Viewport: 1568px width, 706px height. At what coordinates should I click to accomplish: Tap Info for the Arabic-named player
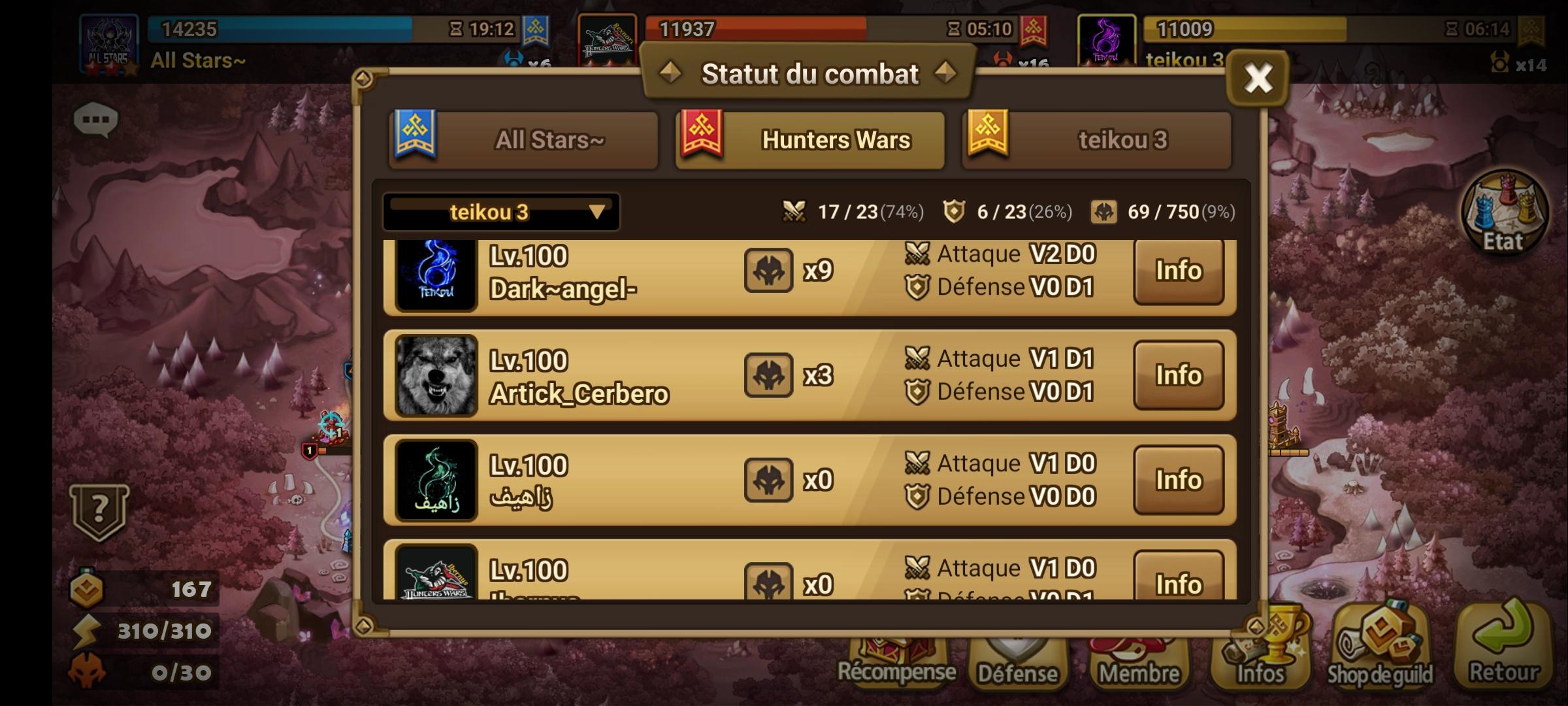(x=1179, y=480)
